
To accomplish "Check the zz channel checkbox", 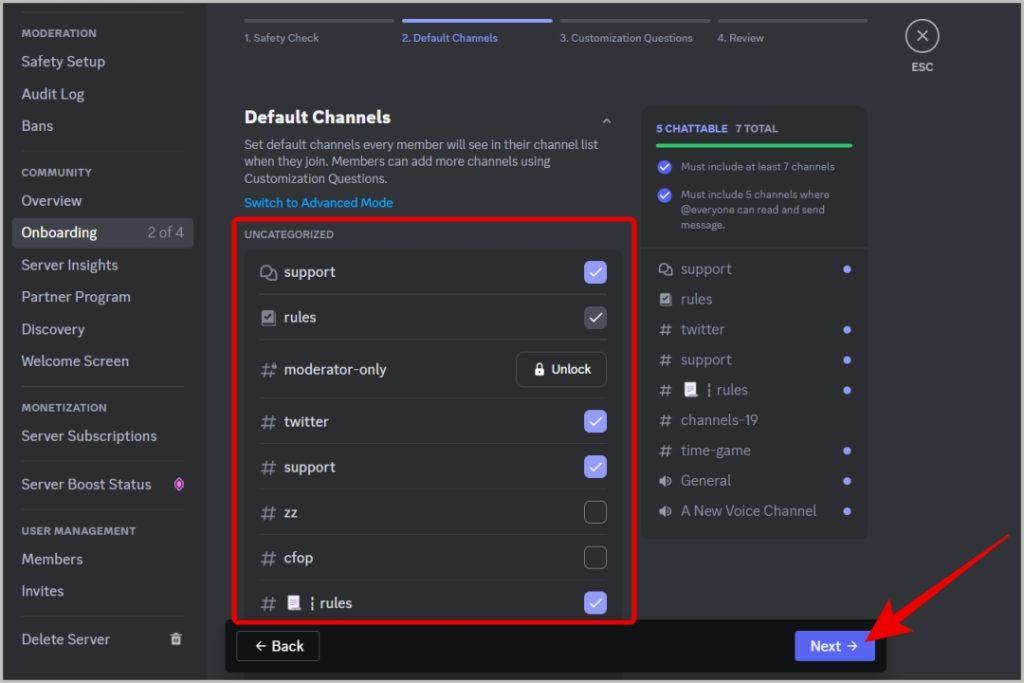I will 595,513.
